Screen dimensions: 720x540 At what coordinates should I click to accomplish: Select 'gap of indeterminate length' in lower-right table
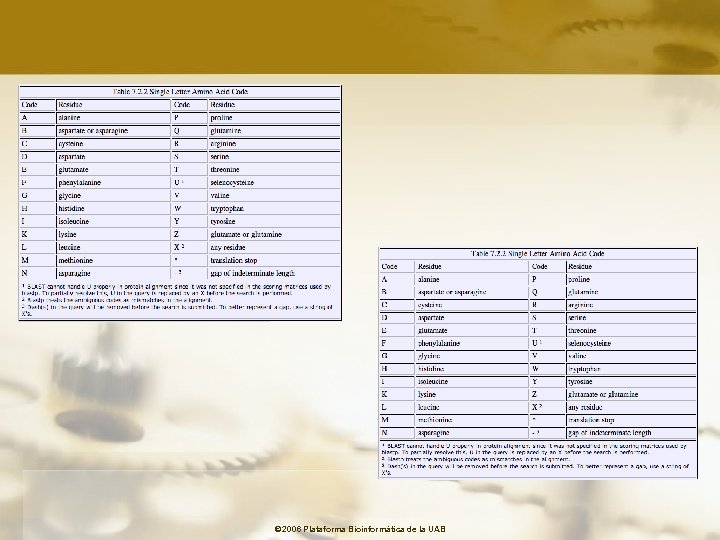609,433
